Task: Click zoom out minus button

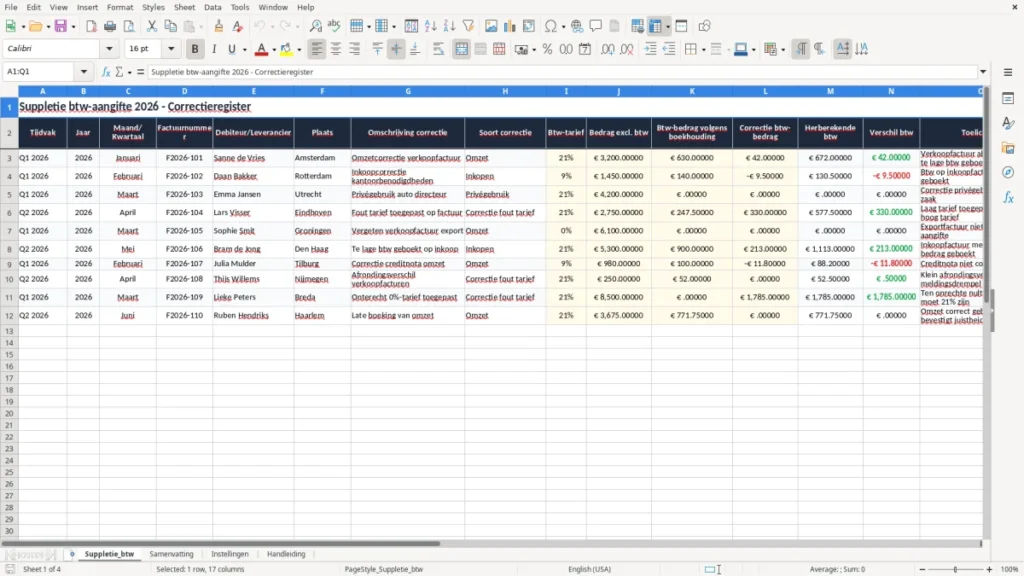Action: point(922,569)
